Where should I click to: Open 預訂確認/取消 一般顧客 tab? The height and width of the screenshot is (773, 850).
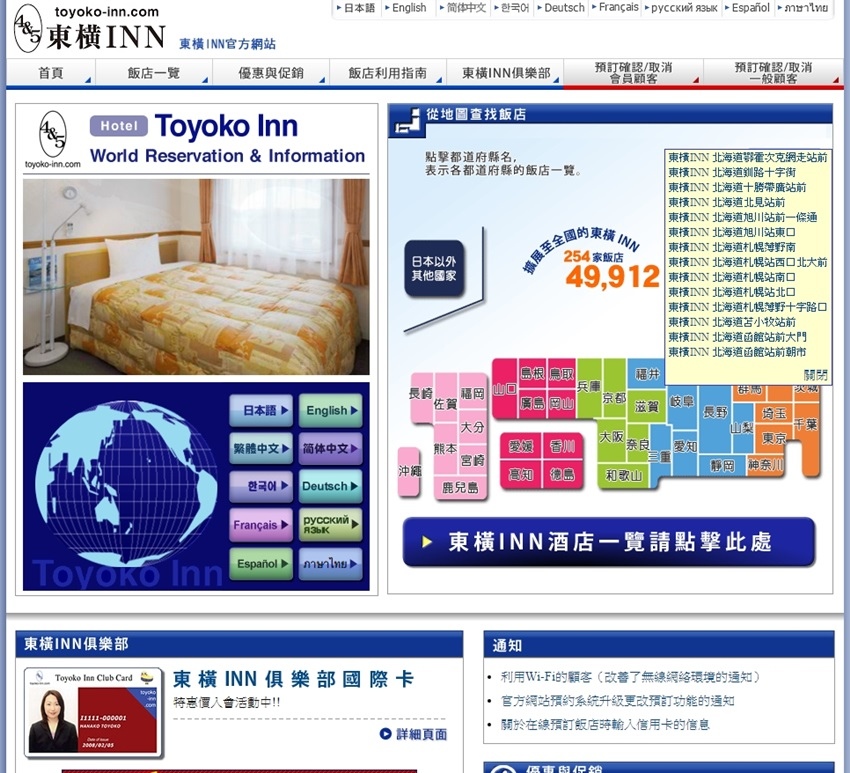coord(774,73)
